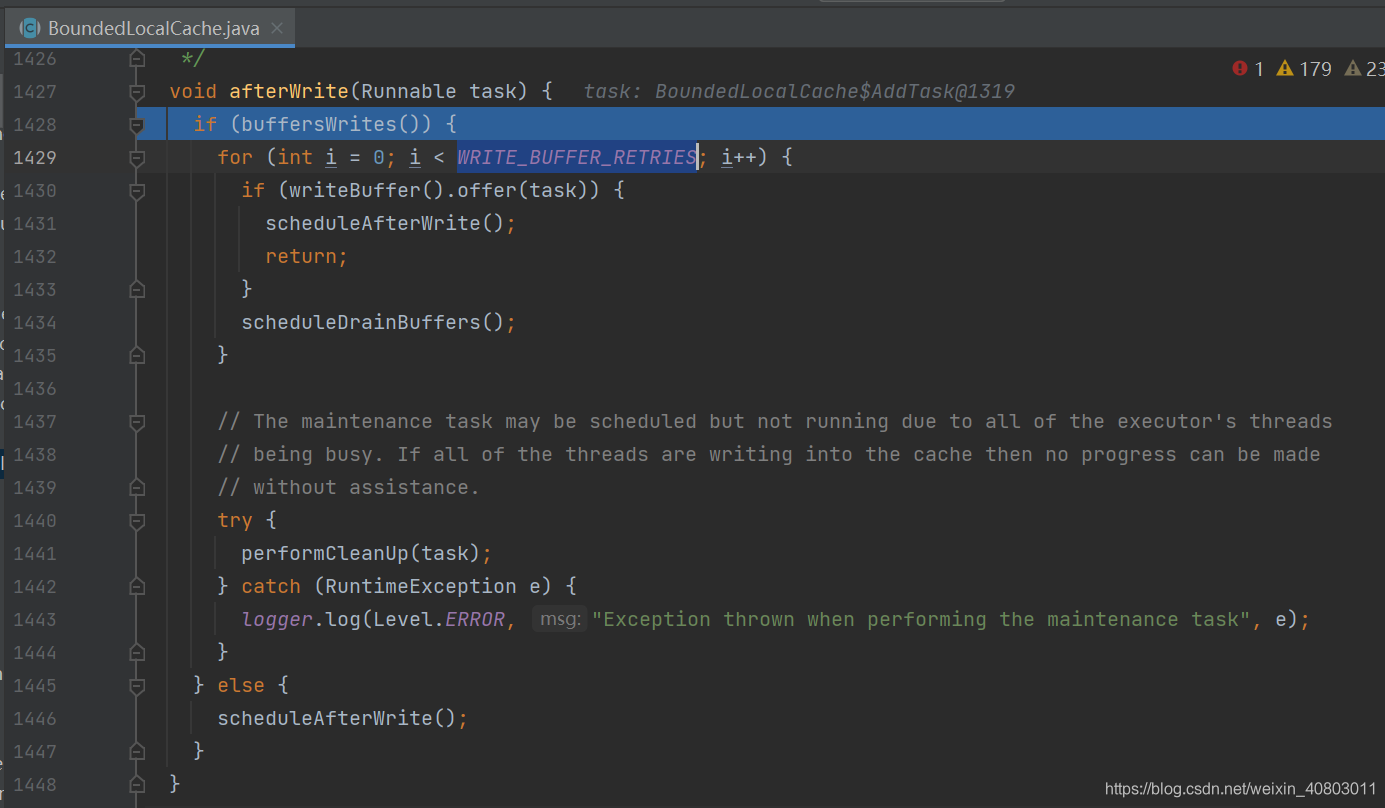
Task: Click the scheduleDrainBuffers() call
Action: coord(373,323)
